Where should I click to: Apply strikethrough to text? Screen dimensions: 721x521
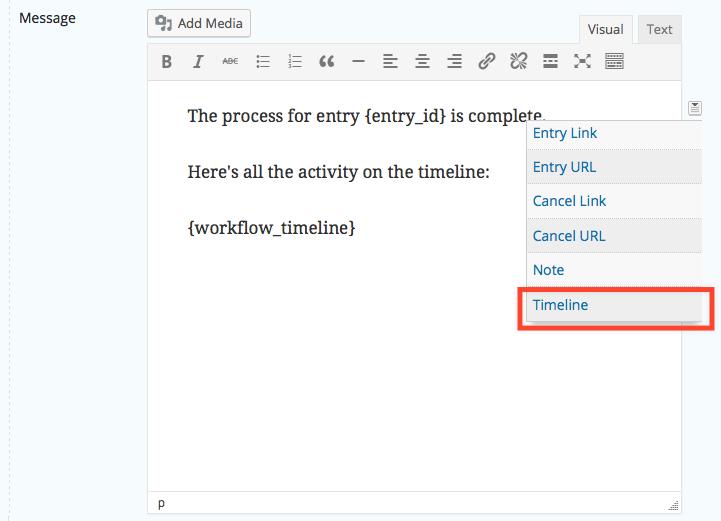click(230, 62)
